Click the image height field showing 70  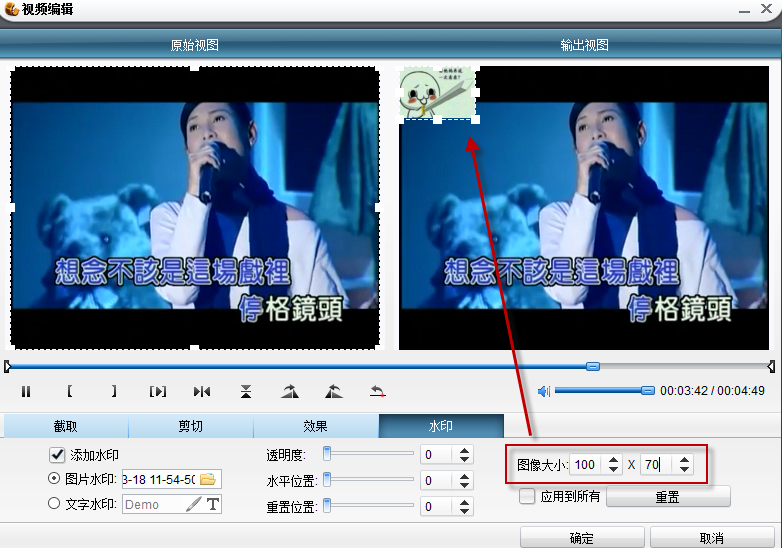click(659, 465)
